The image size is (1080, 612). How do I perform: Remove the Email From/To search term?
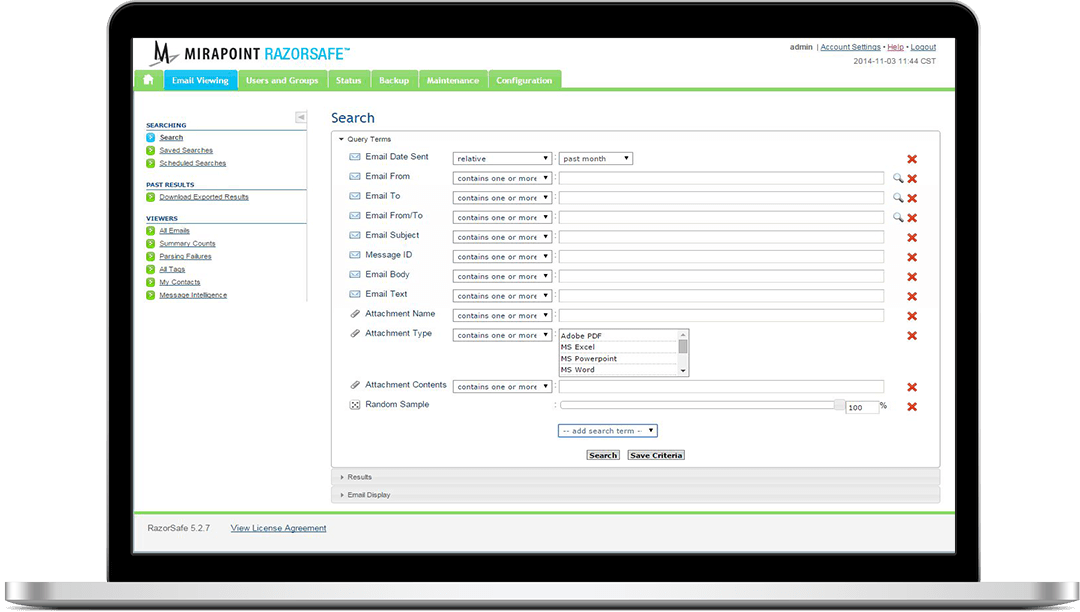912,218
